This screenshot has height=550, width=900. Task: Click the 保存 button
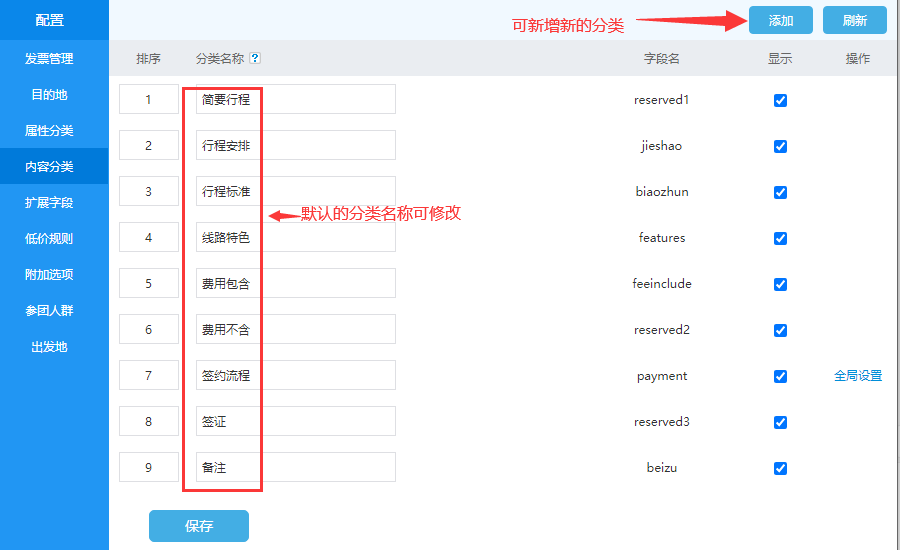pos(198,526)
